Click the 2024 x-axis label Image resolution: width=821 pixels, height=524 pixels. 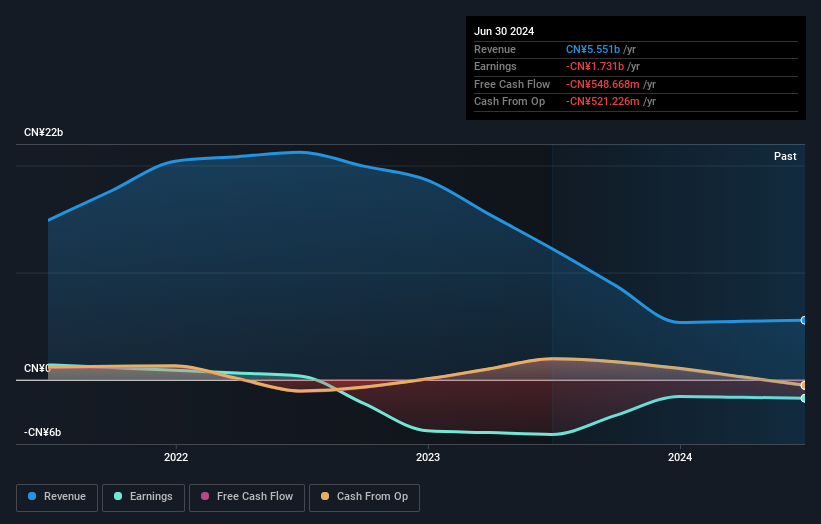pos(680,457)
